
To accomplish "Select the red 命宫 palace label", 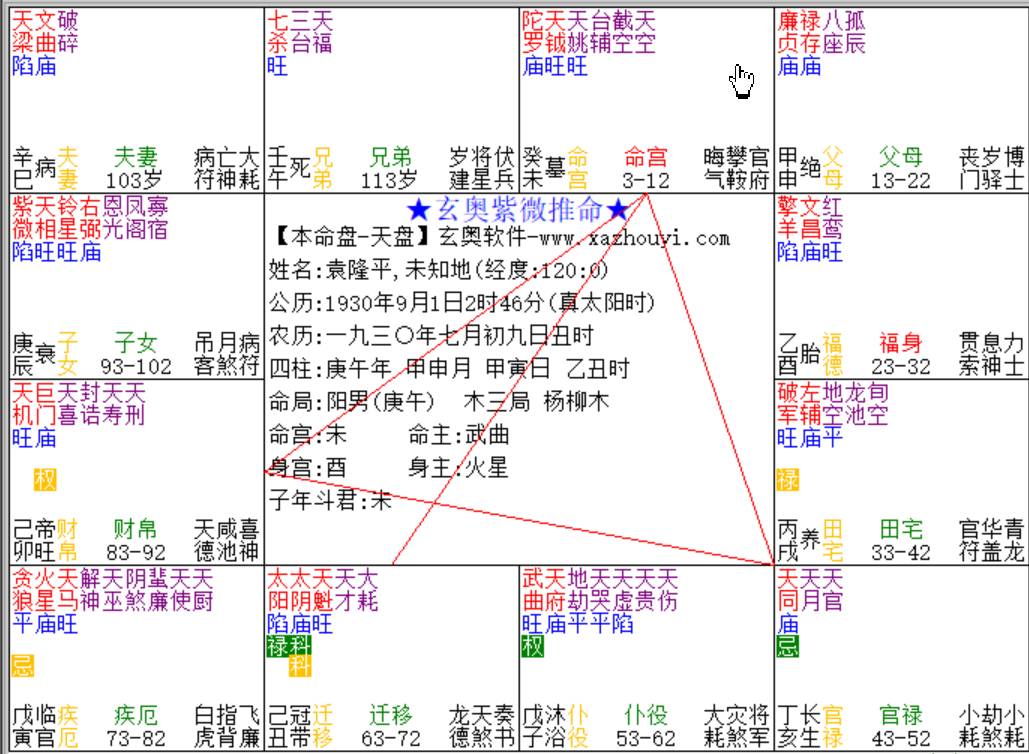I will coord(646,157).
